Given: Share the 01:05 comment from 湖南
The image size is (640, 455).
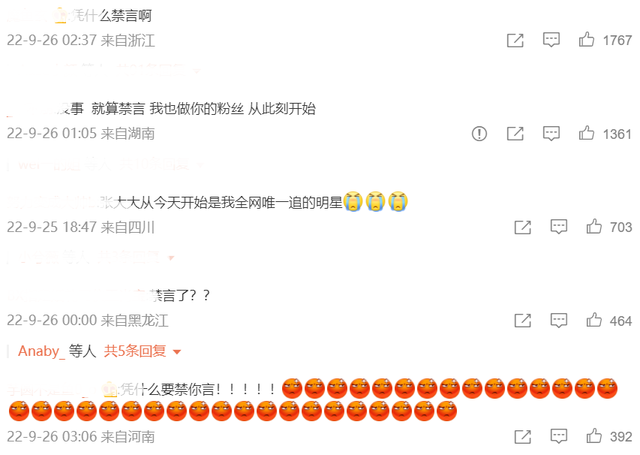Looking at the screenshot, I should (515, 133).
